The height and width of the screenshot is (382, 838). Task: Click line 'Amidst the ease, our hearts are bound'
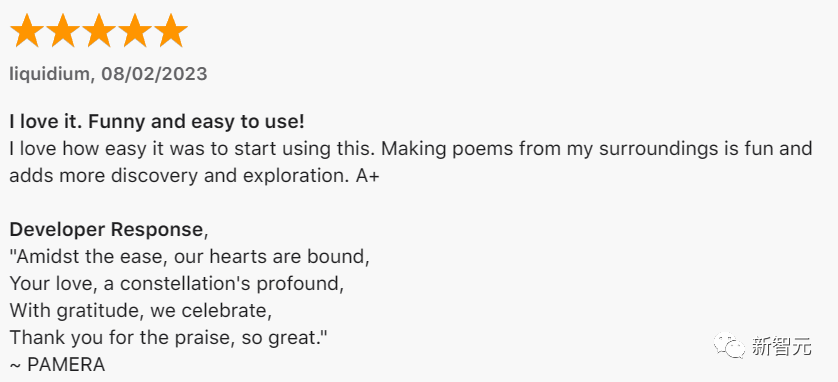click(x=190, y=256)
